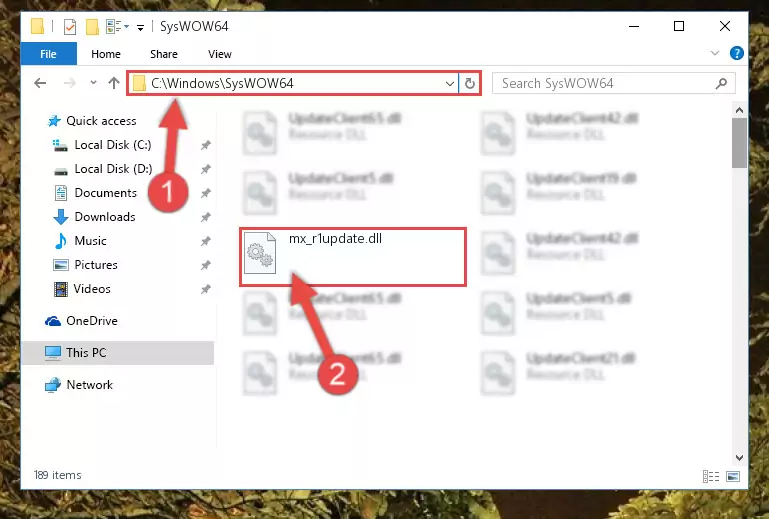
Task: Switch to the View ribbon tab
Action: click(220, 54)
